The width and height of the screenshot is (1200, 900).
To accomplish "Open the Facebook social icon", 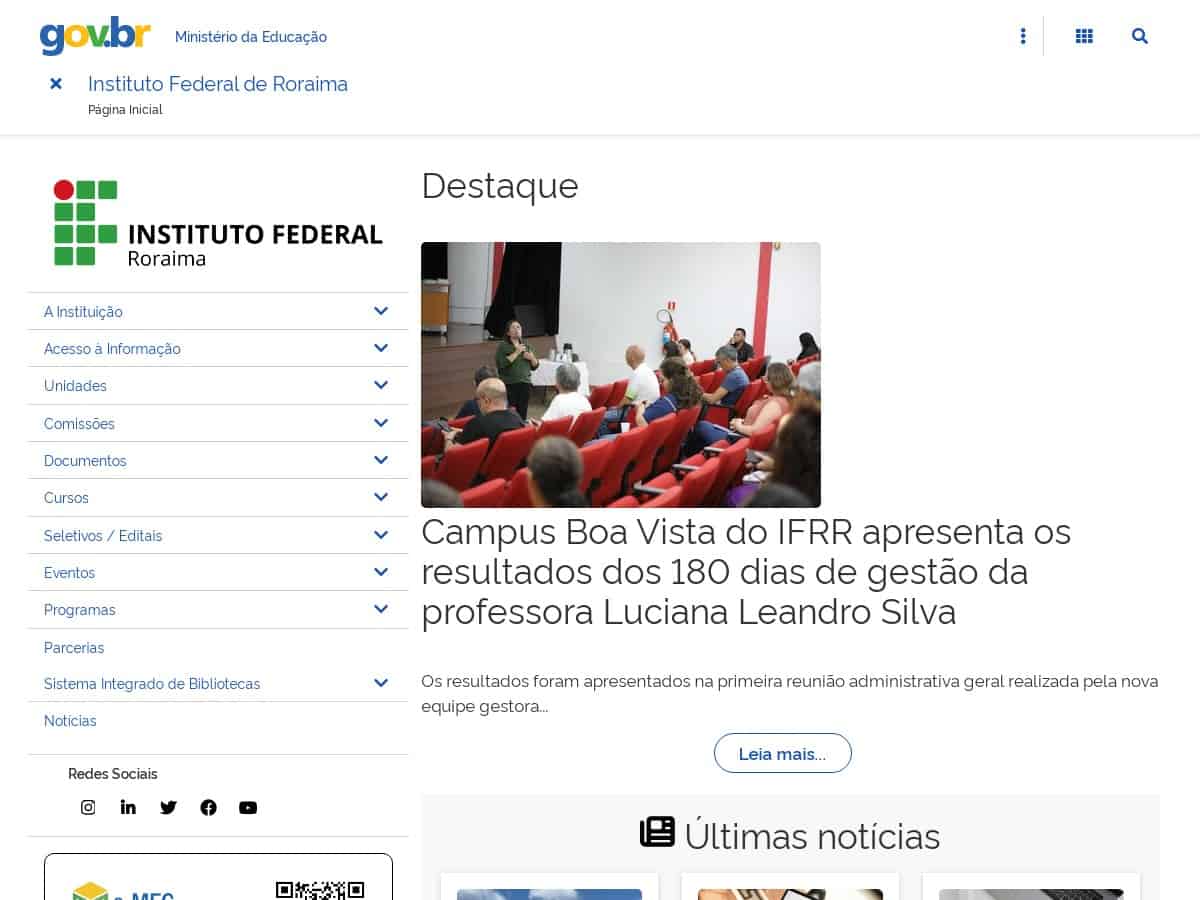I will (208, 807).
